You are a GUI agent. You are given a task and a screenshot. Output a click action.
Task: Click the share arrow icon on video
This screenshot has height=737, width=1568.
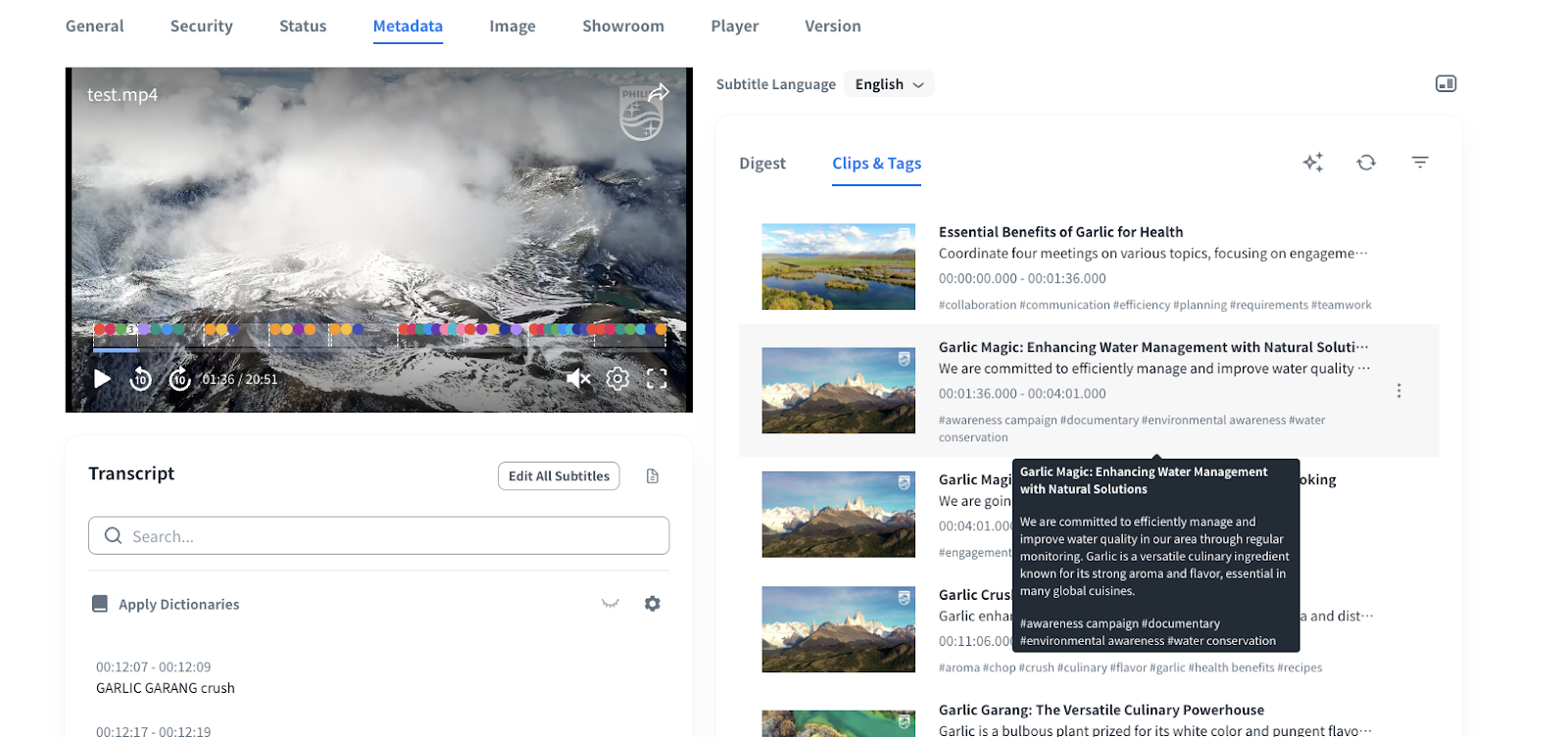660,92
